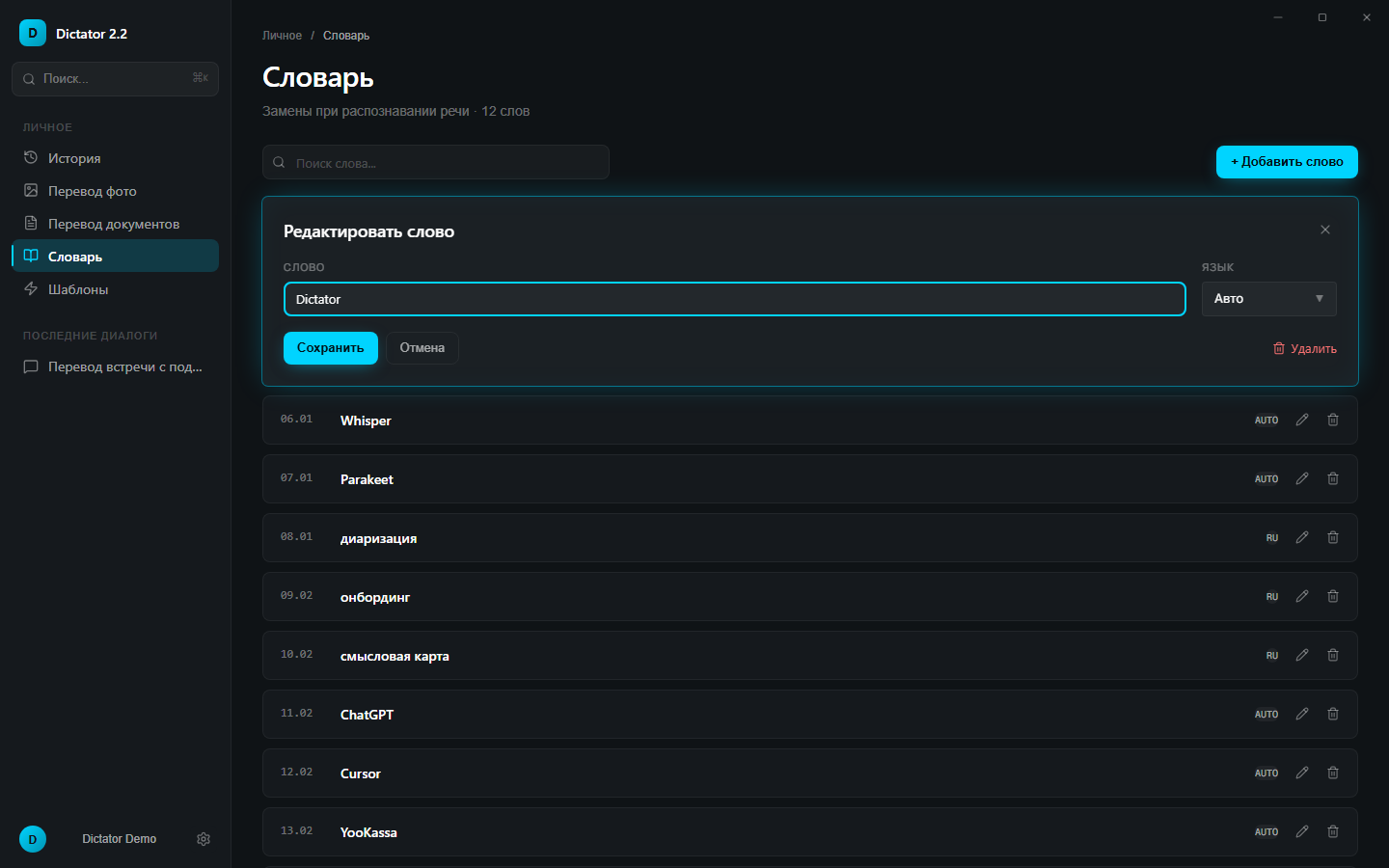Focus the sidebar Поиск search box
The height and width of the screenshot is (868, 1389).
pyautogui.click(x=115, y=79)
